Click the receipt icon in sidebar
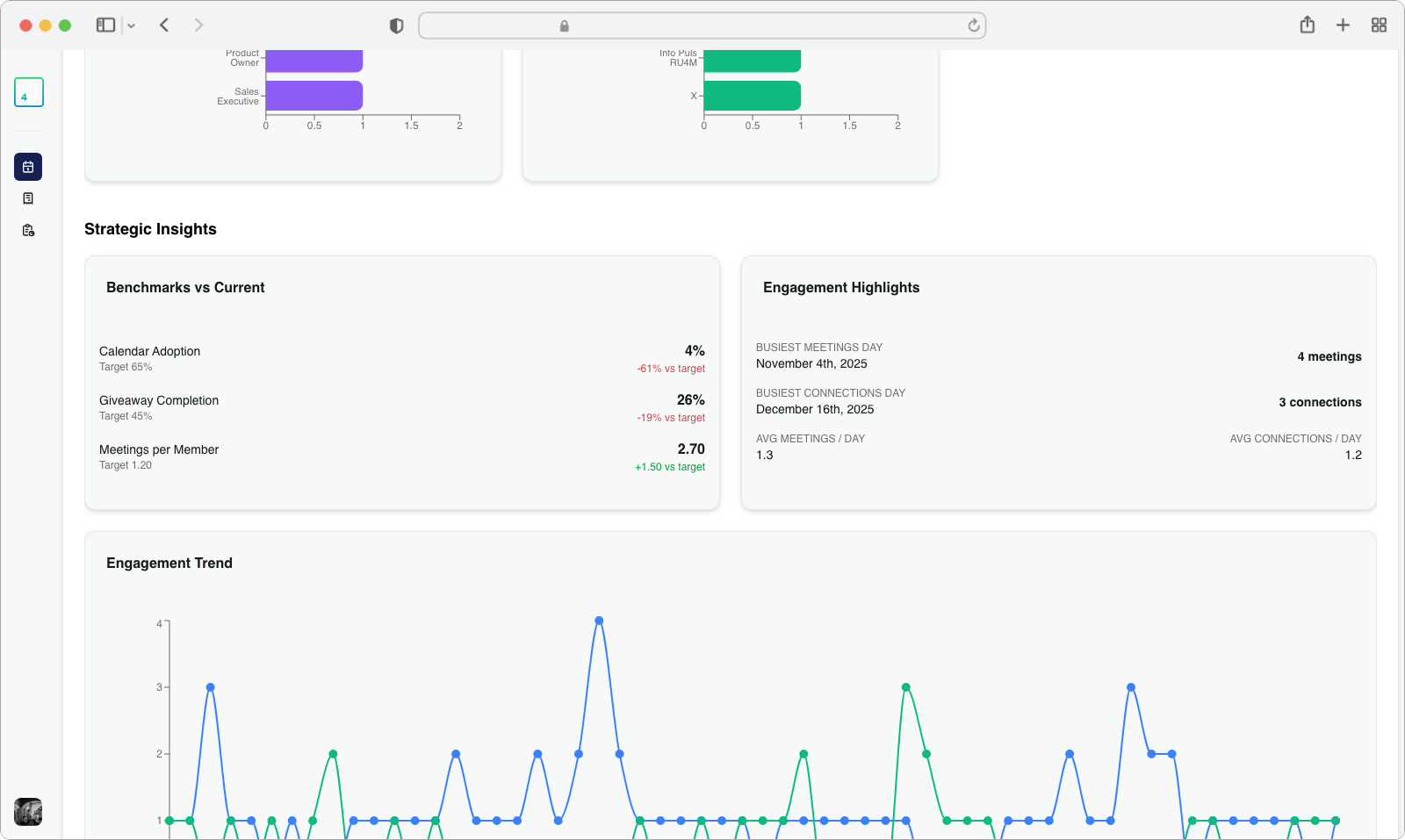The width and height of the screenshot is (1405, 840). [x=28, y=198]
